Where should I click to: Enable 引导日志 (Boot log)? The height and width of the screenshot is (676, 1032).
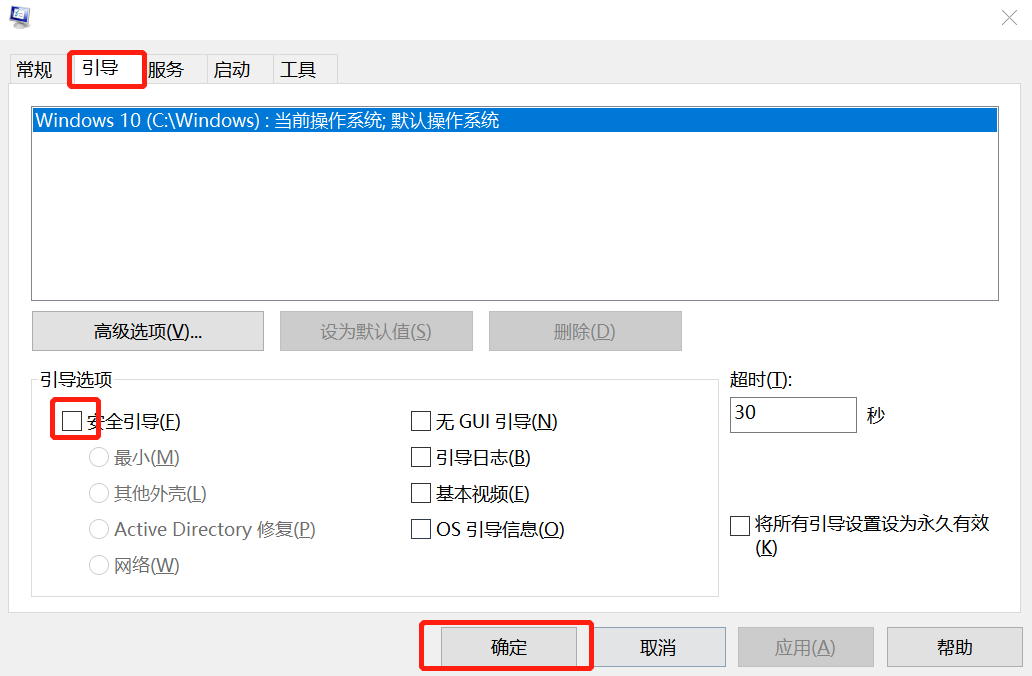point(421,457)
